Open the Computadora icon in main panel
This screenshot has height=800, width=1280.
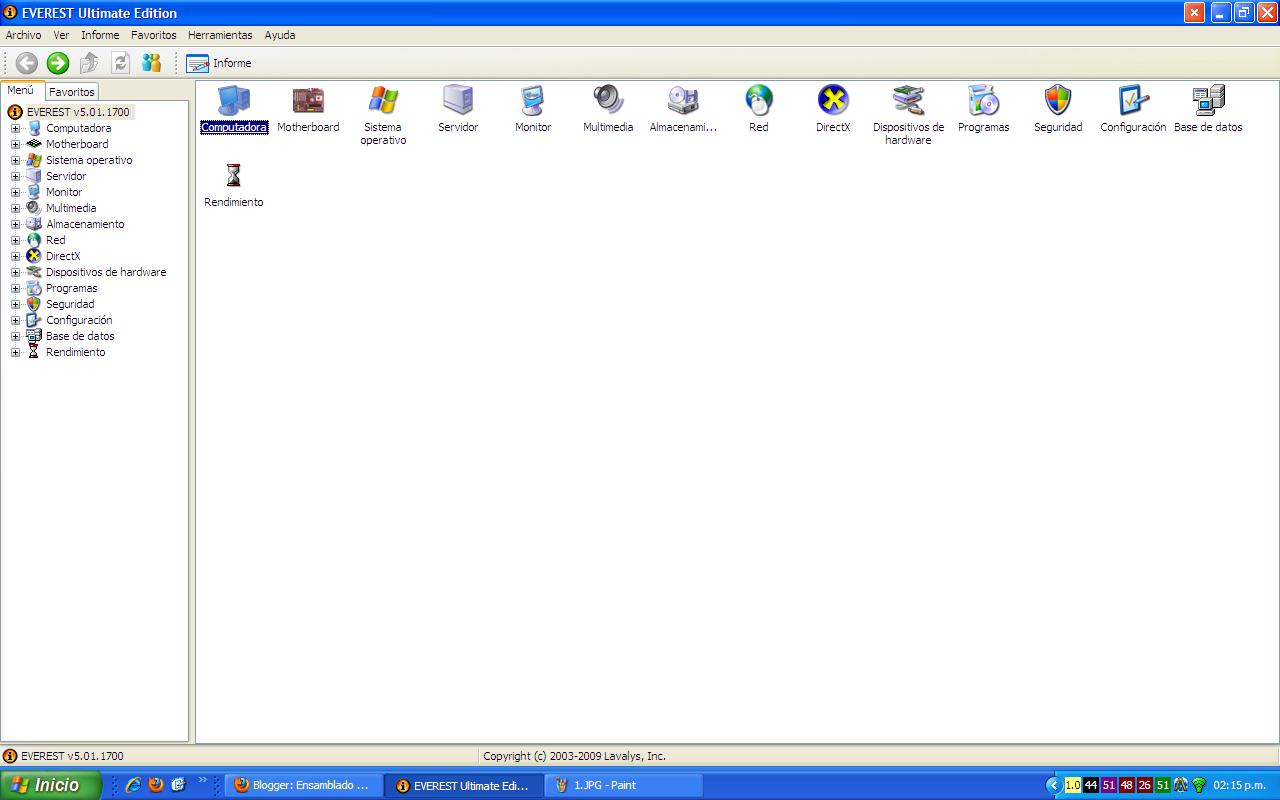(234, 101)
